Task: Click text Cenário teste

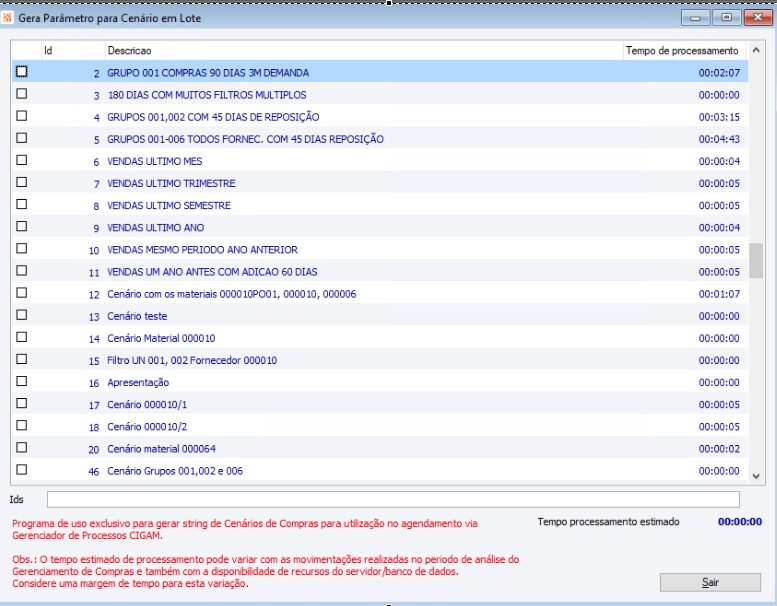Action: [137, 316]
